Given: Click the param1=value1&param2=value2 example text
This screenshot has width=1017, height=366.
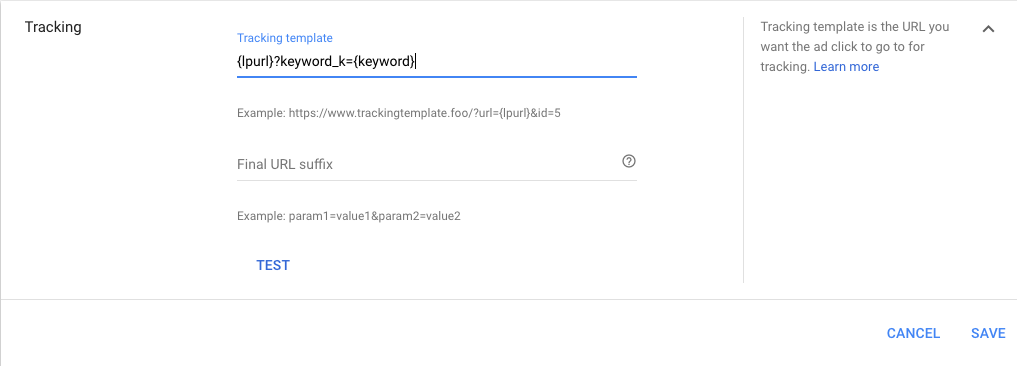Looking at the screenshot, I should pos(374,216).
